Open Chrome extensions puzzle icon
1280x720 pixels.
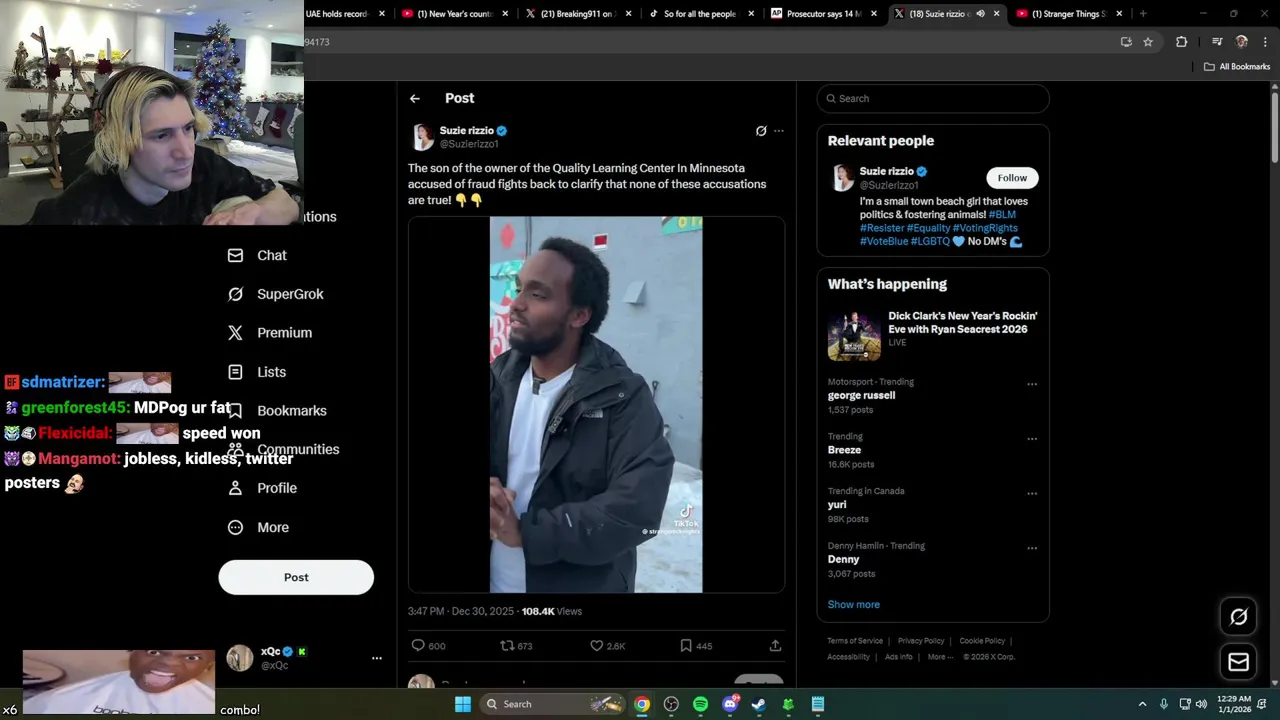[x=1181, y=42]
